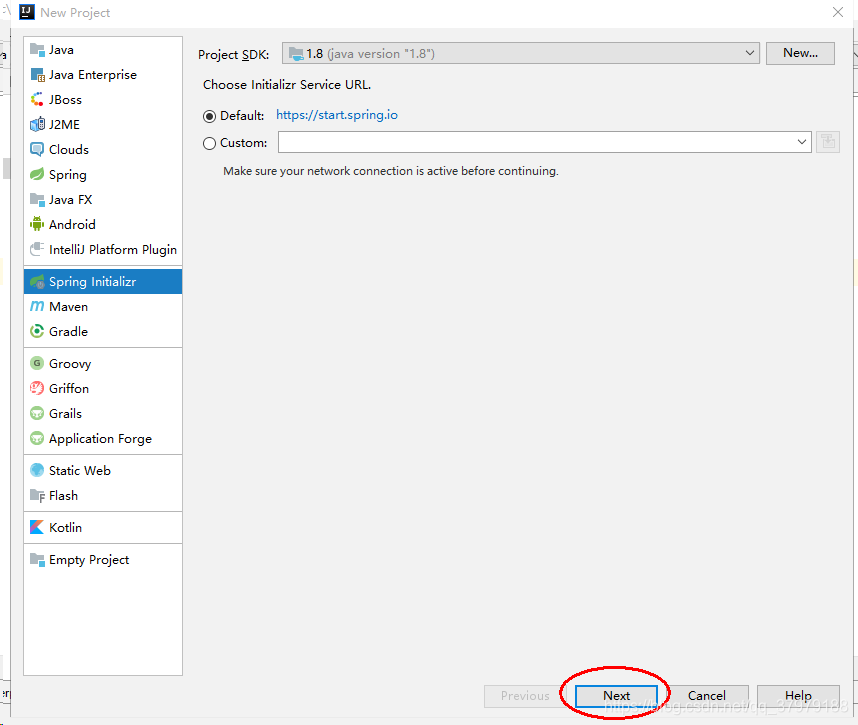Click the Gradle icon
The height and width of the screenshot is (725, 858).
[x=37, y=331]
